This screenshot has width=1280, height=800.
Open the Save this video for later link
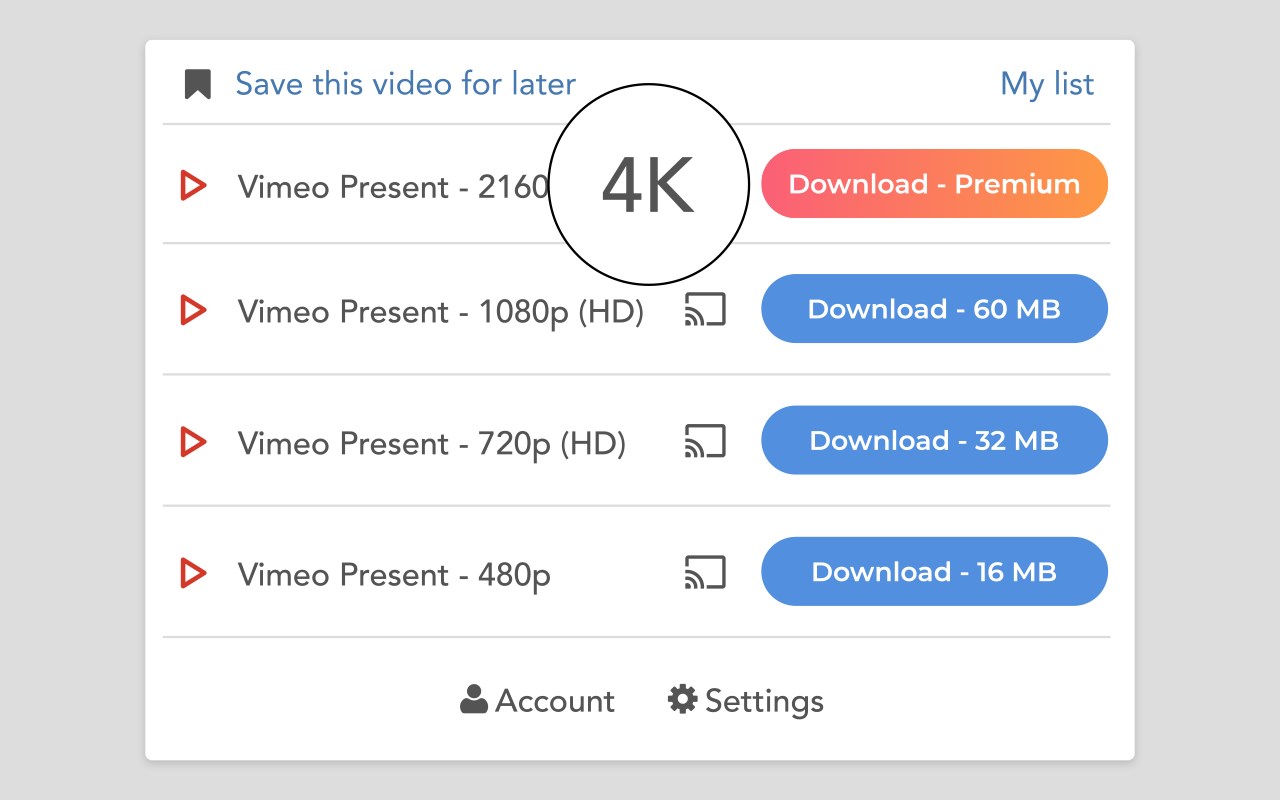pyautogui.click(x=405, y=84)
